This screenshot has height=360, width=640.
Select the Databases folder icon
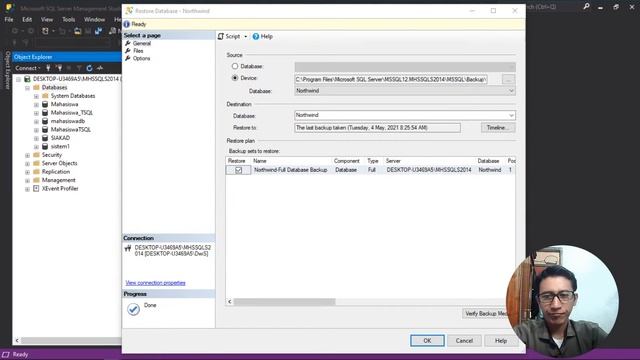pos(36,87)
